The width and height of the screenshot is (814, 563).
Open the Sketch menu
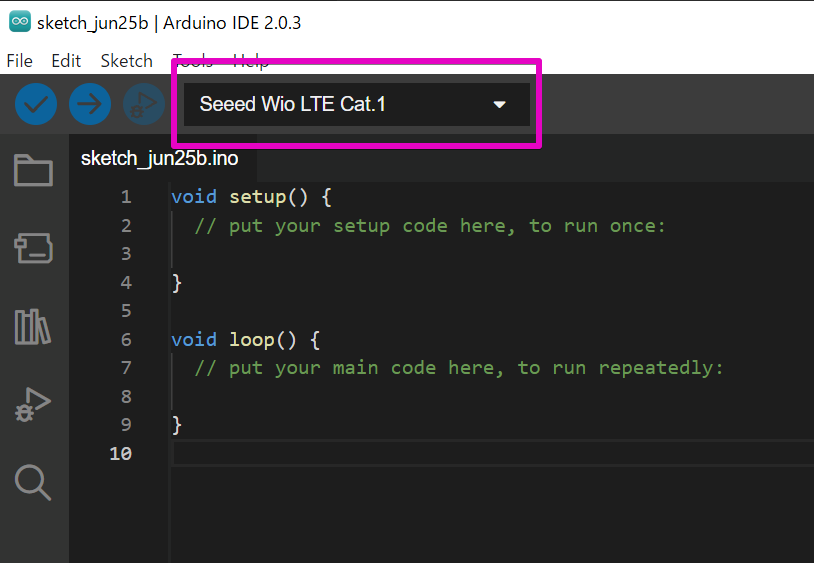pos(127,61)
